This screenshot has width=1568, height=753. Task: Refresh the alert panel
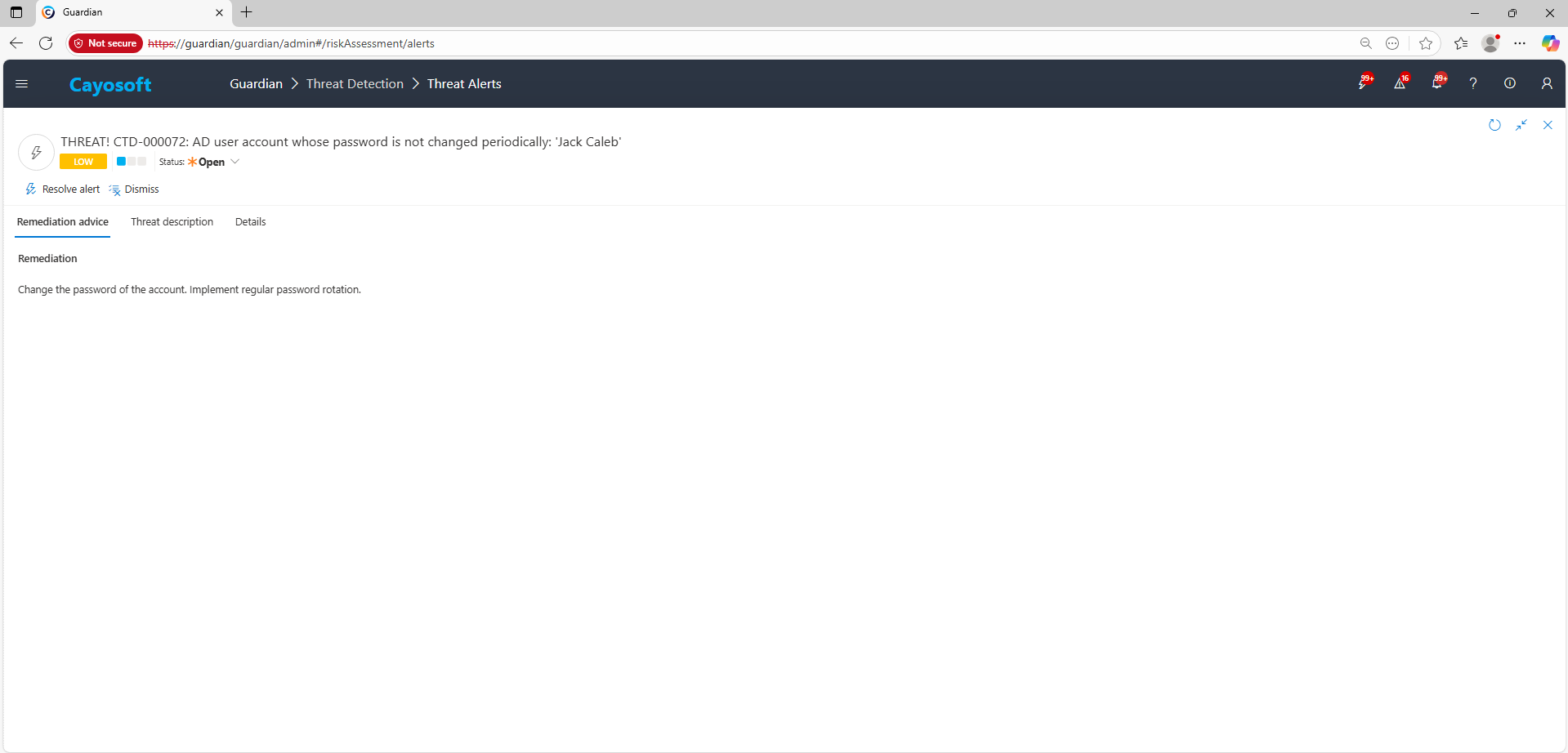pyautogui.click(x=1494, y=125)
